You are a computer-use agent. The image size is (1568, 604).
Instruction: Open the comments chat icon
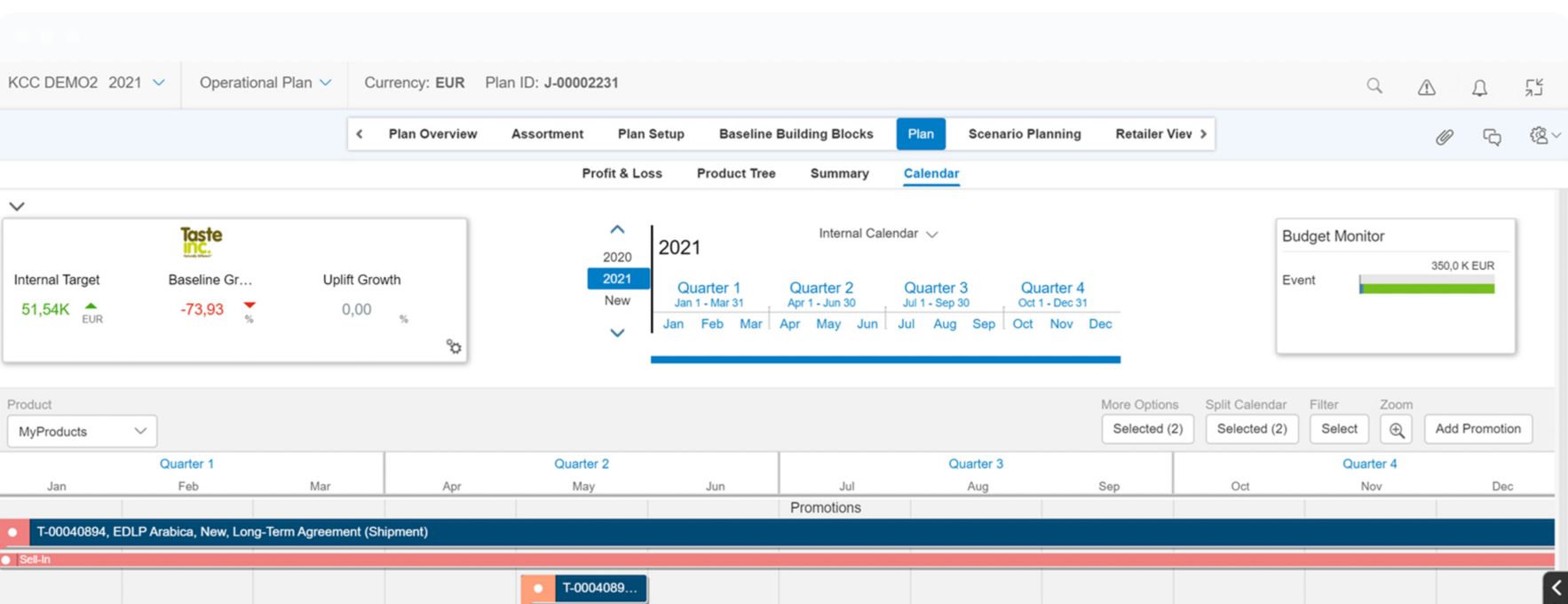coord(1492,136)
